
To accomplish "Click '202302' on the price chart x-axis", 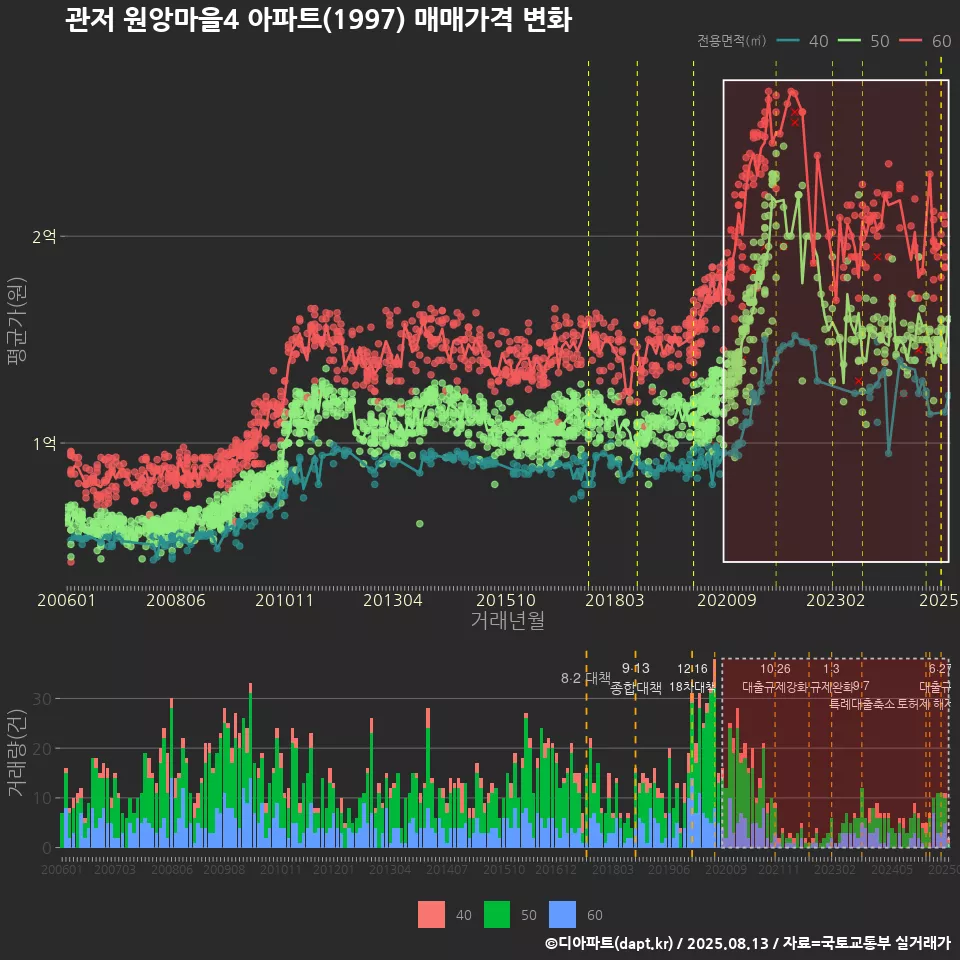I will coord(836,600).
